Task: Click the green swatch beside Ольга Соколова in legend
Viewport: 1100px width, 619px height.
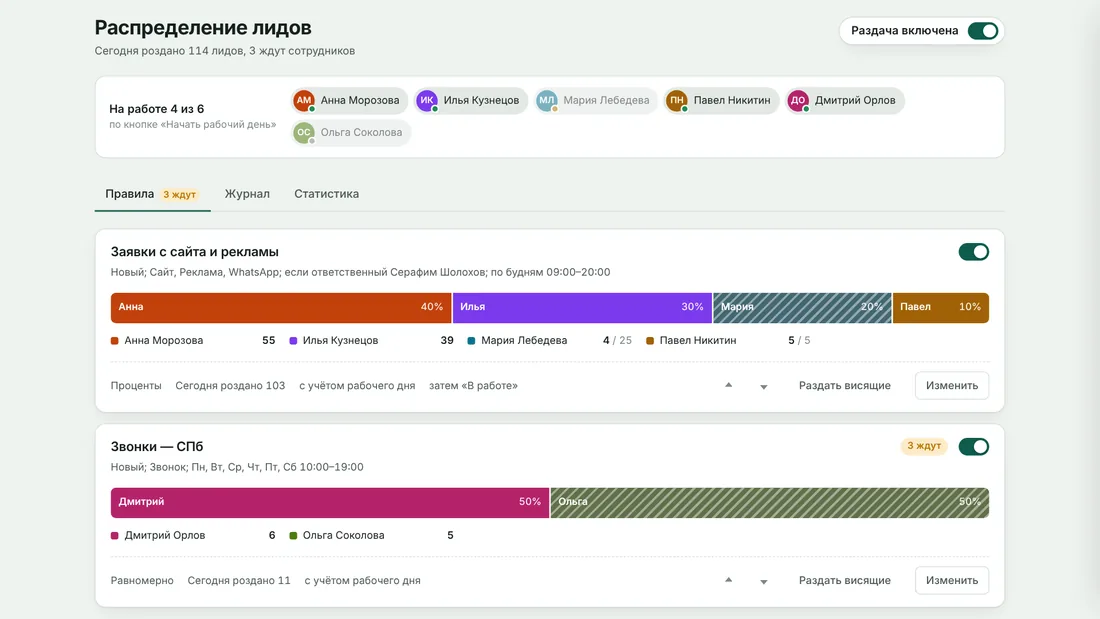Action: point(293,535)
